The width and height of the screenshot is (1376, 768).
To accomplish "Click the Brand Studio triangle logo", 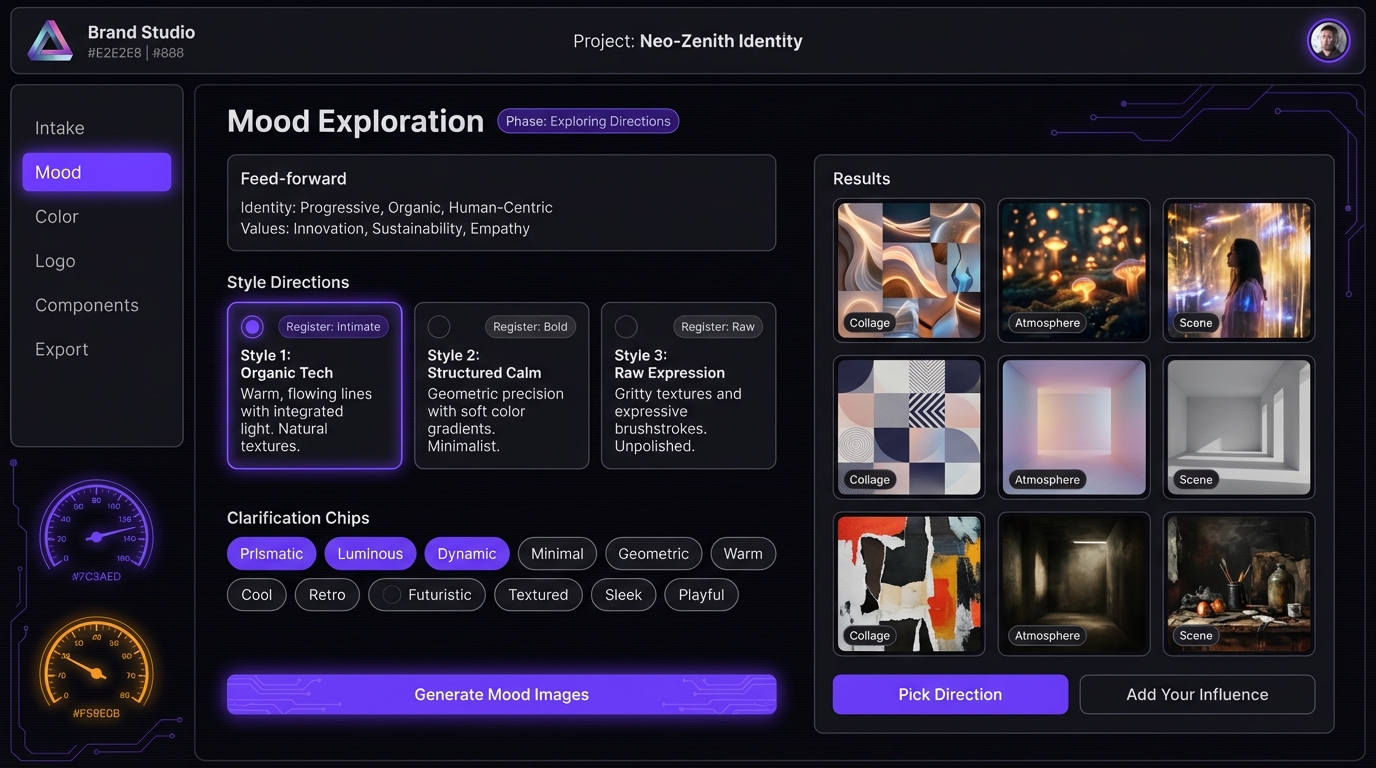I will (48, 40).
